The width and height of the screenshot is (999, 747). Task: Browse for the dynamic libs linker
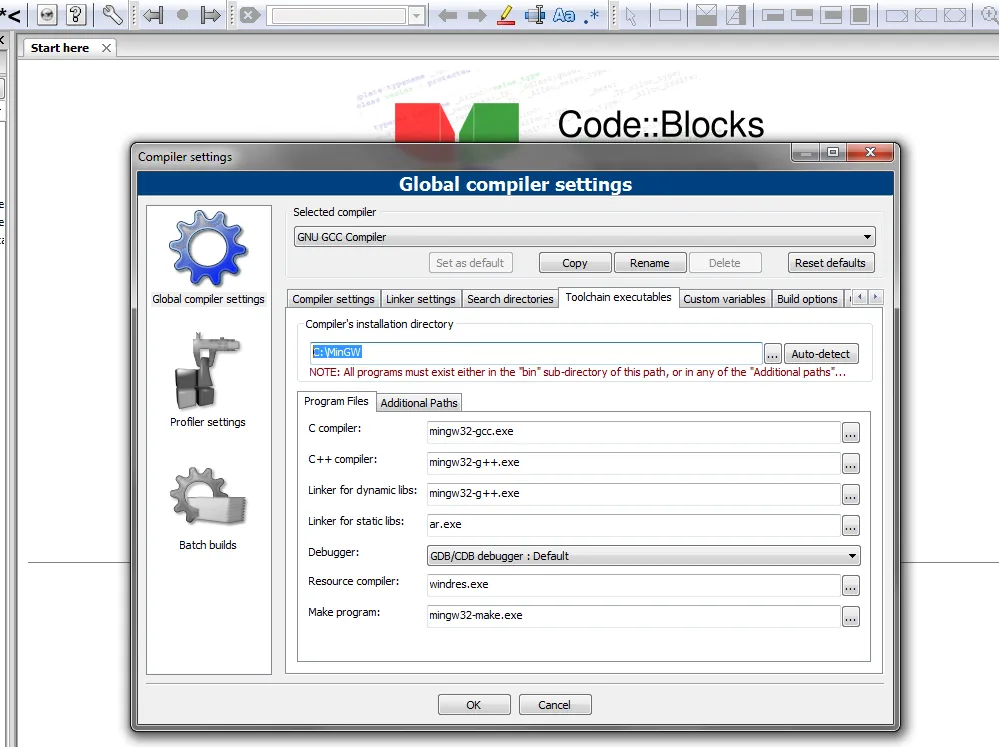(851, 495)
